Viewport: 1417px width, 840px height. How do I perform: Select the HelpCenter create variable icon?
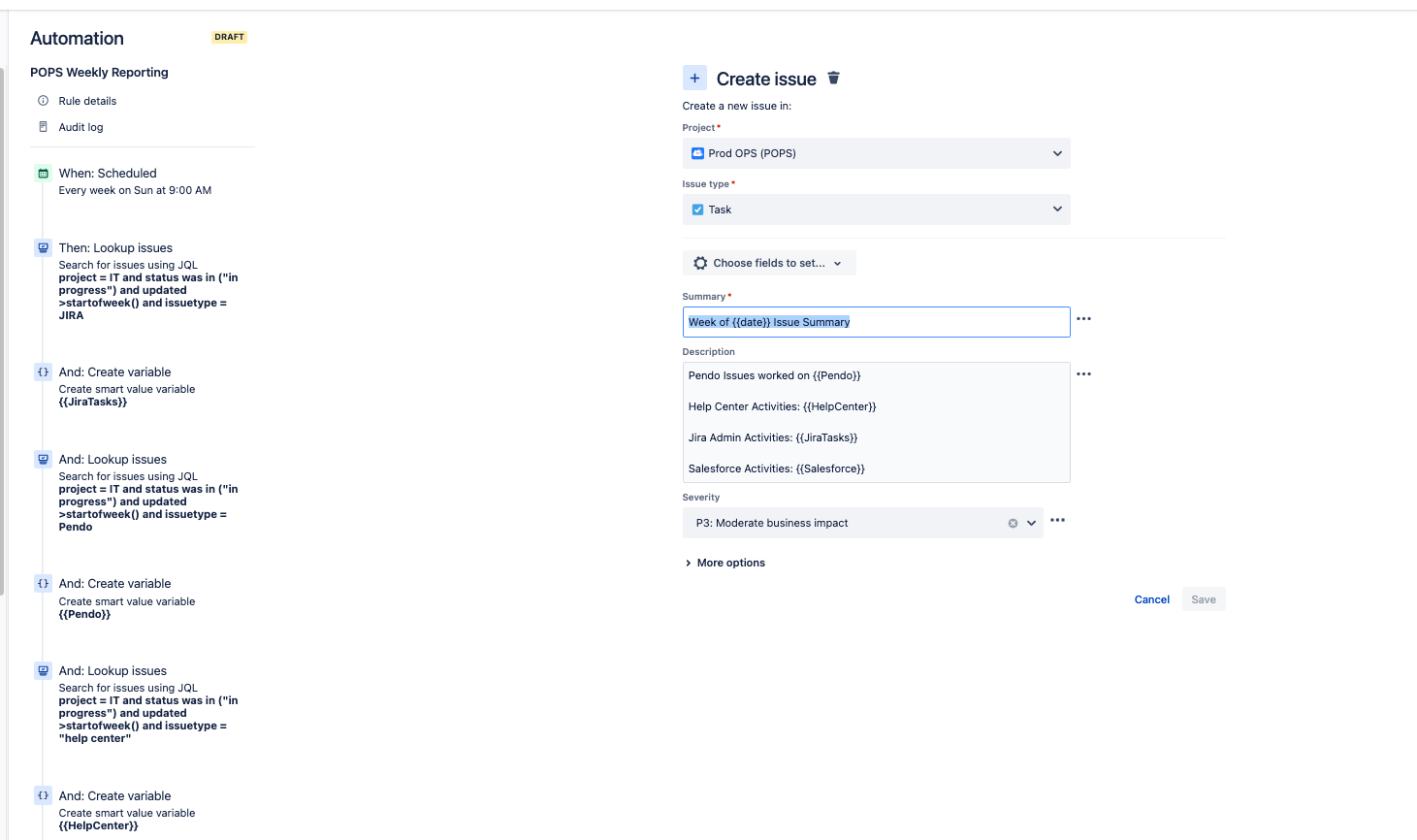tap(43, 796)
